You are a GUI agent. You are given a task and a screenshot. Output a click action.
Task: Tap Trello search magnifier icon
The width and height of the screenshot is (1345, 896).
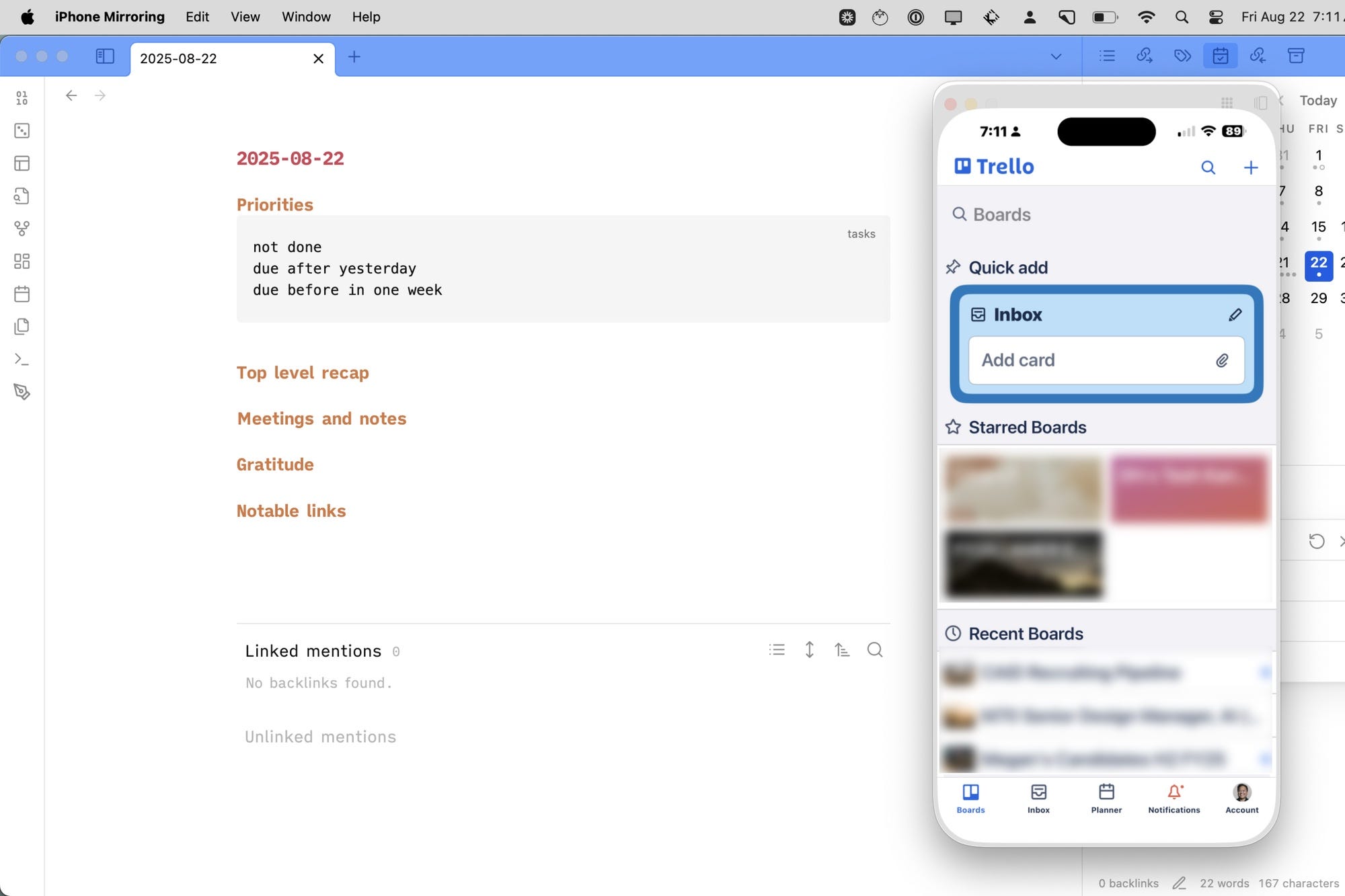1208,167
